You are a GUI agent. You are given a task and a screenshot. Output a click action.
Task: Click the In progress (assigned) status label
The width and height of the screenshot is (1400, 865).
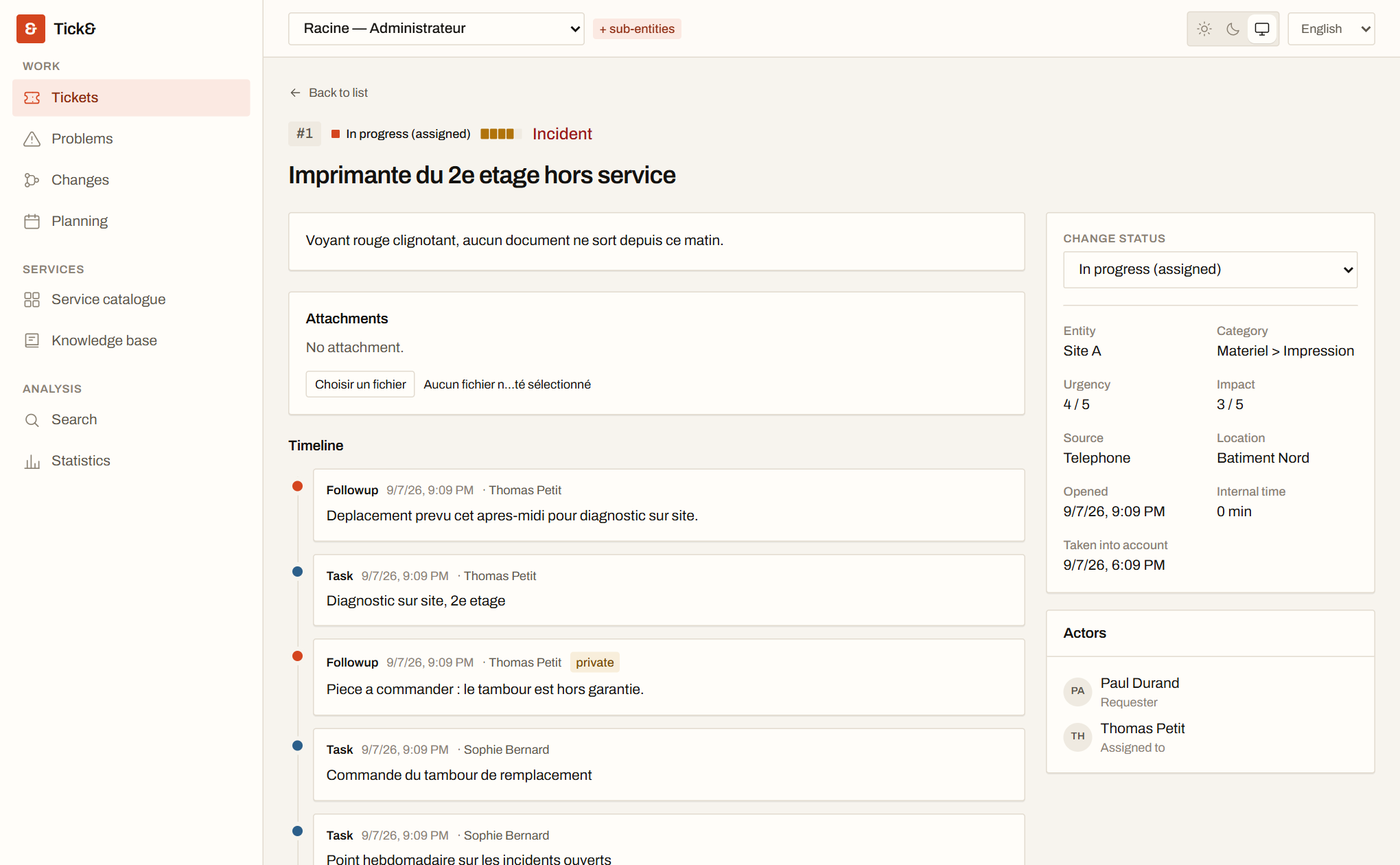pyautogui.click(x=408, y=134)
